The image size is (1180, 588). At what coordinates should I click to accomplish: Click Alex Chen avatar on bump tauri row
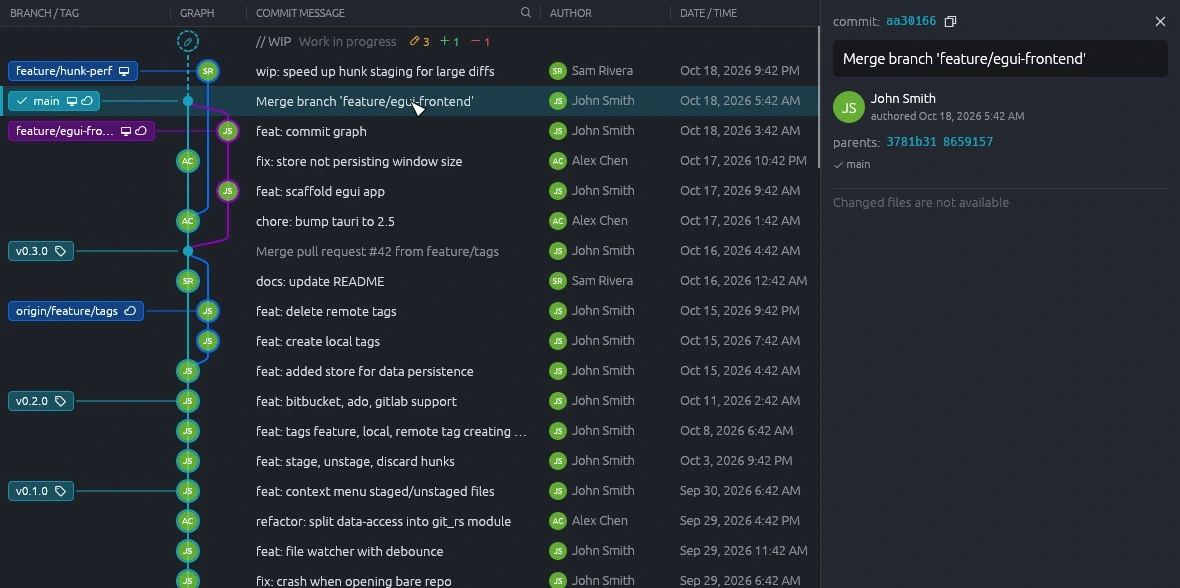[x=558, y=221]
